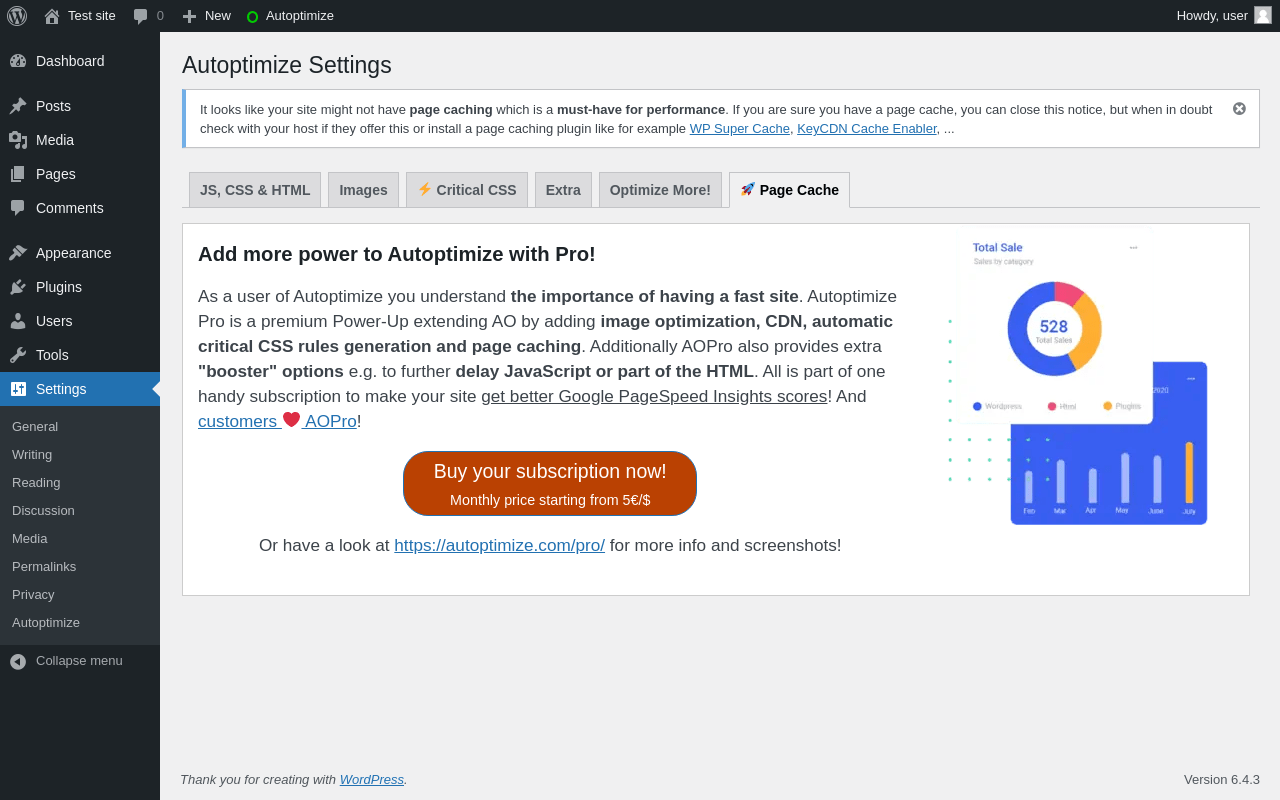Click the user avatar in admin bar
Screen dimensions: 1280x800
[x=1263, y=16]
